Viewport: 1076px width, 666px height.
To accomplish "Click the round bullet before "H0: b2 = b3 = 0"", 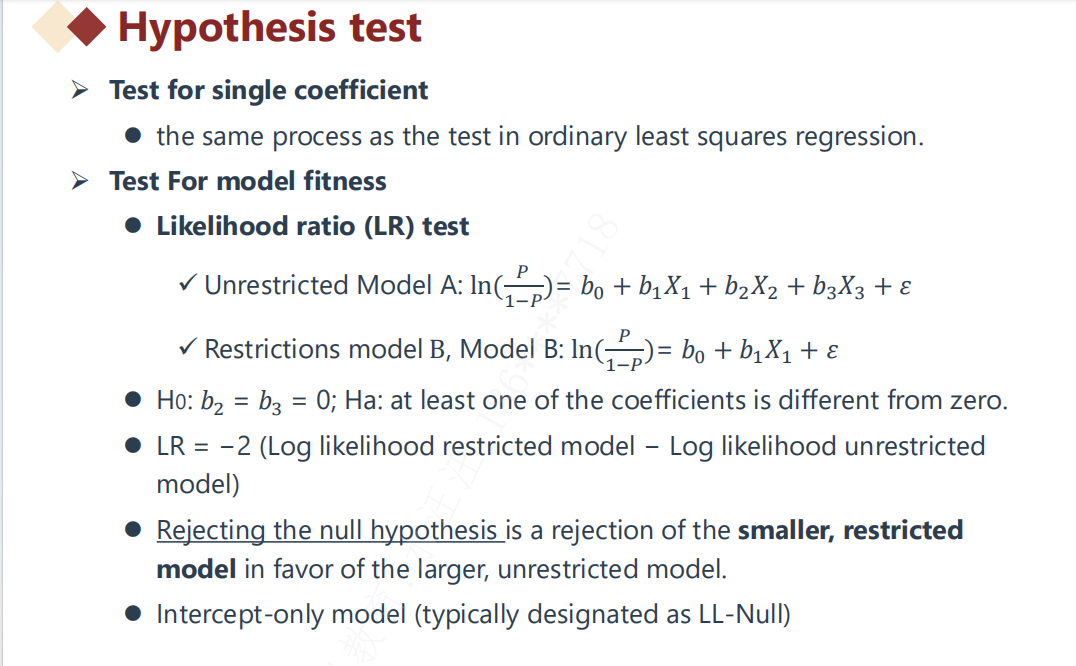I will 134,402.
